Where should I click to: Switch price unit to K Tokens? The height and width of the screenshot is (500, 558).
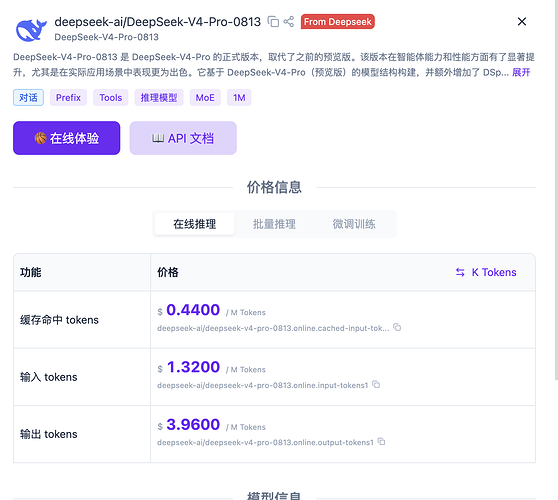[486, 272]
